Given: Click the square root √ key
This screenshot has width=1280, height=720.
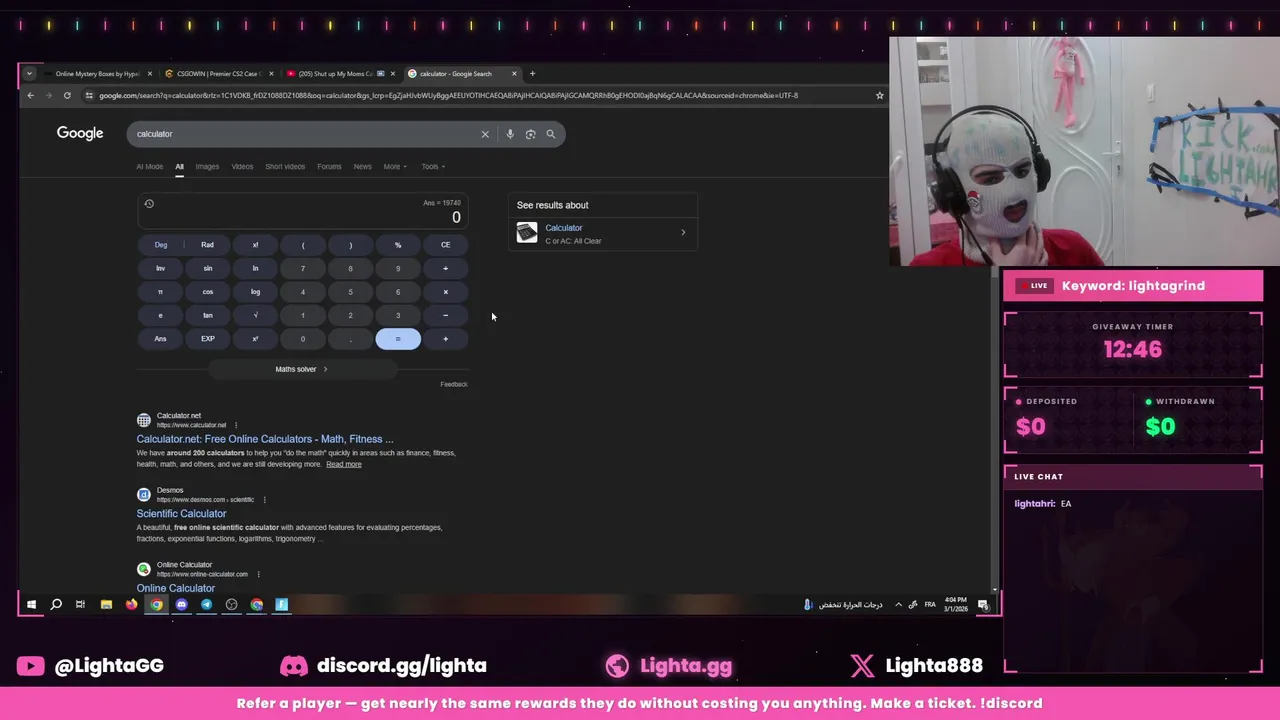Looking at the screenshot, I should tap(255, 315).
